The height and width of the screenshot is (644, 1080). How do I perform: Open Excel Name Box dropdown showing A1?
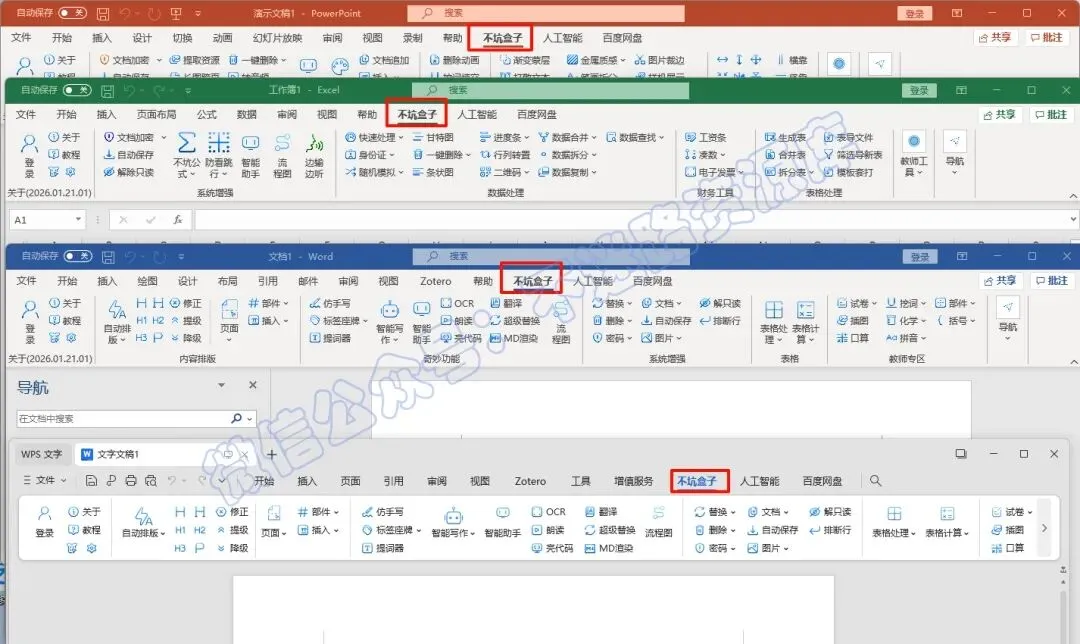click(x=79, y=220)
